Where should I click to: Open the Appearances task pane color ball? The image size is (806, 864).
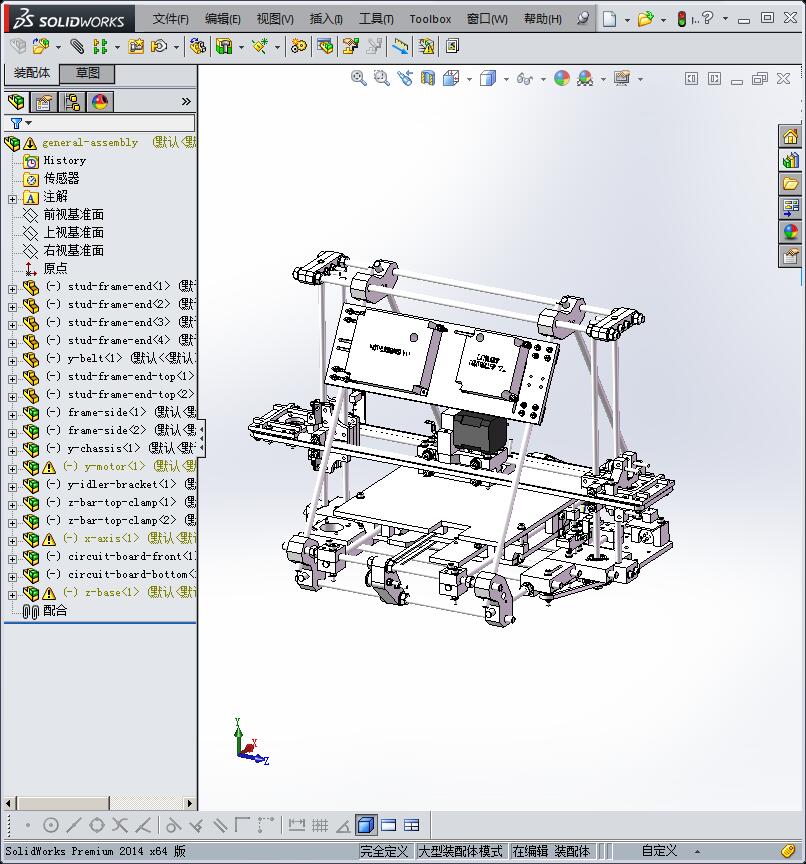(x=790, y=232)
